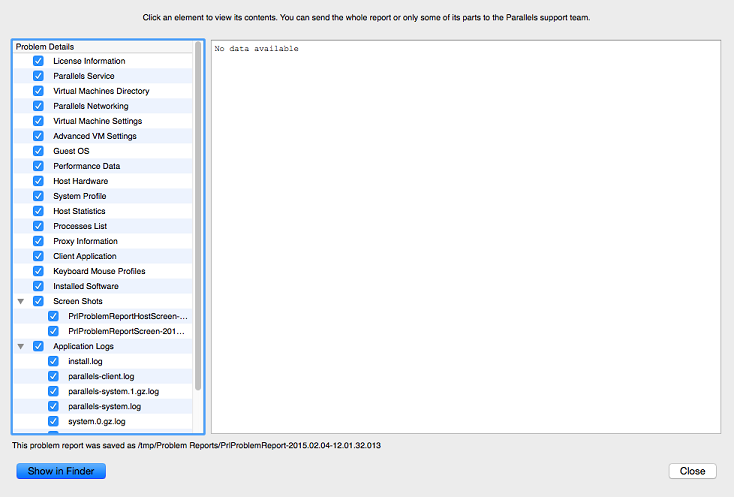
Task: View Virtual Machines Directory contents
Action: coord(101,91)
